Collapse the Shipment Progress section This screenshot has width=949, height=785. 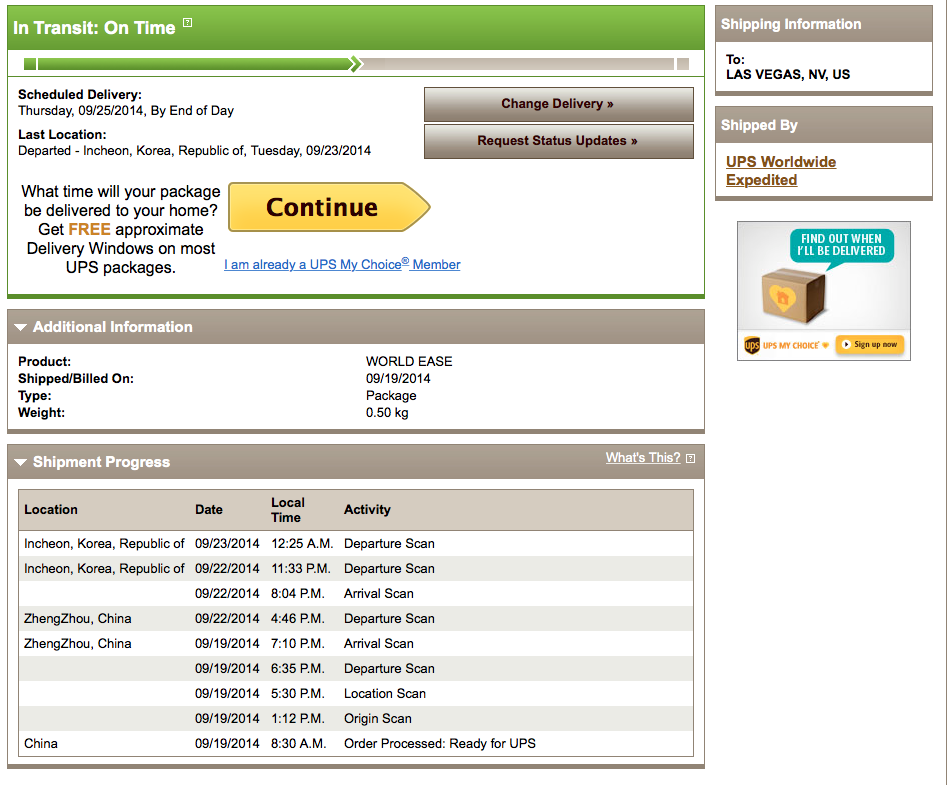21,462
